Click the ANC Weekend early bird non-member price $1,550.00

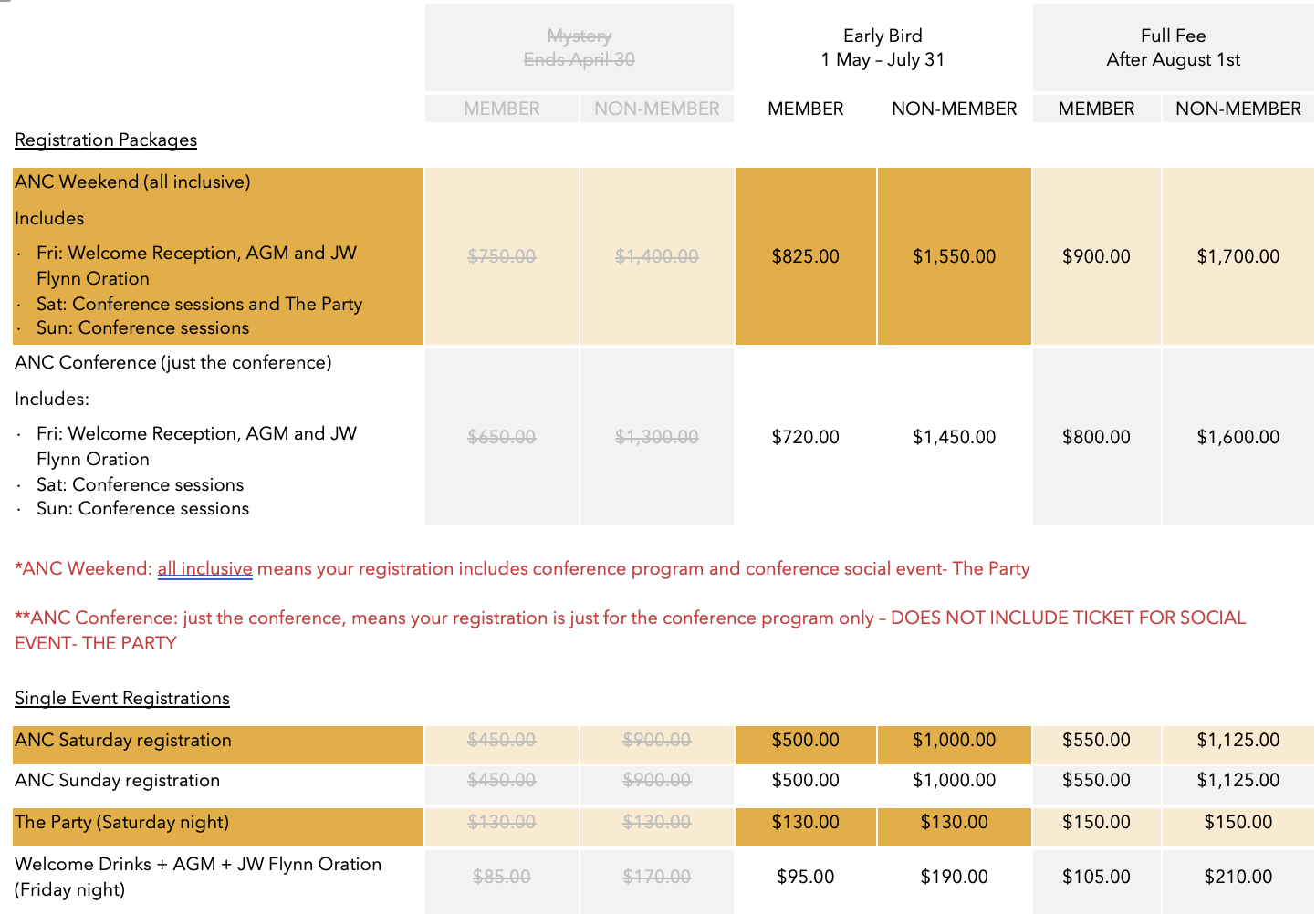click(x=954, y=257)
